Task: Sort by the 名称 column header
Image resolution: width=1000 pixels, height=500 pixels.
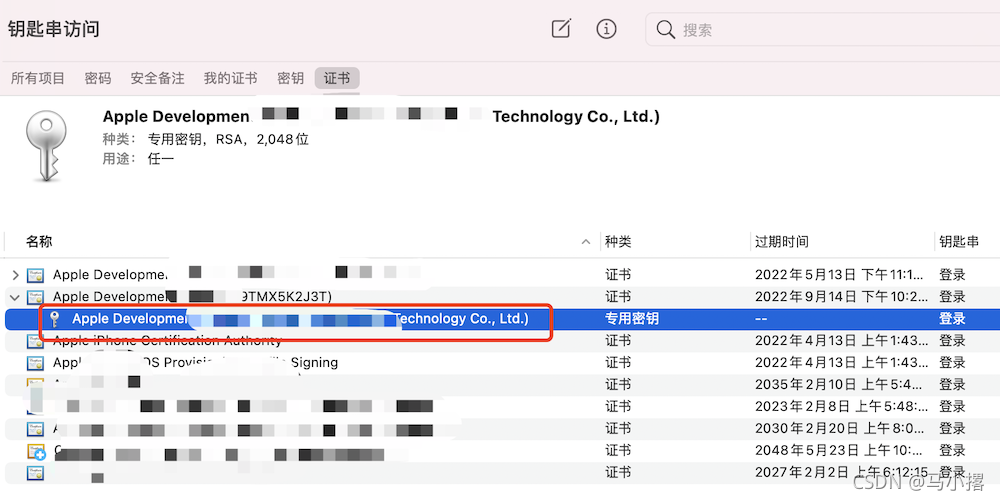Action: point(39,242)
